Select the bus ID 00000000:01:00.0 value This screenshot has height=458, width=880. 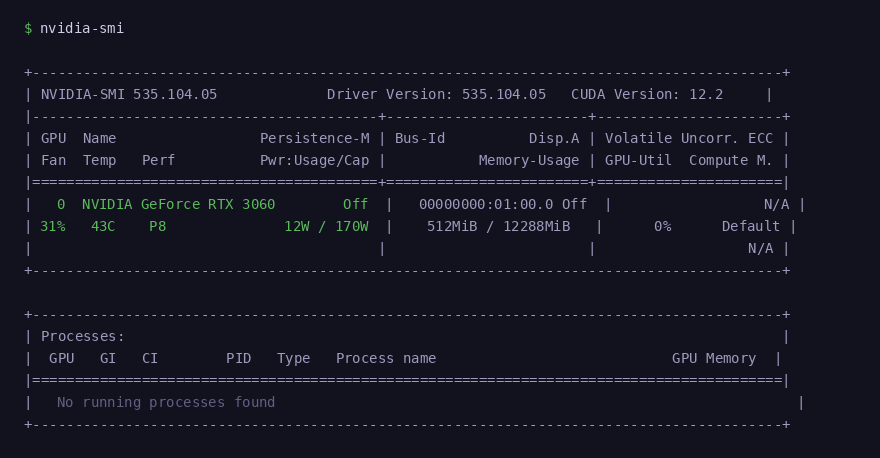pyautogui.click(x=486, y=204)
